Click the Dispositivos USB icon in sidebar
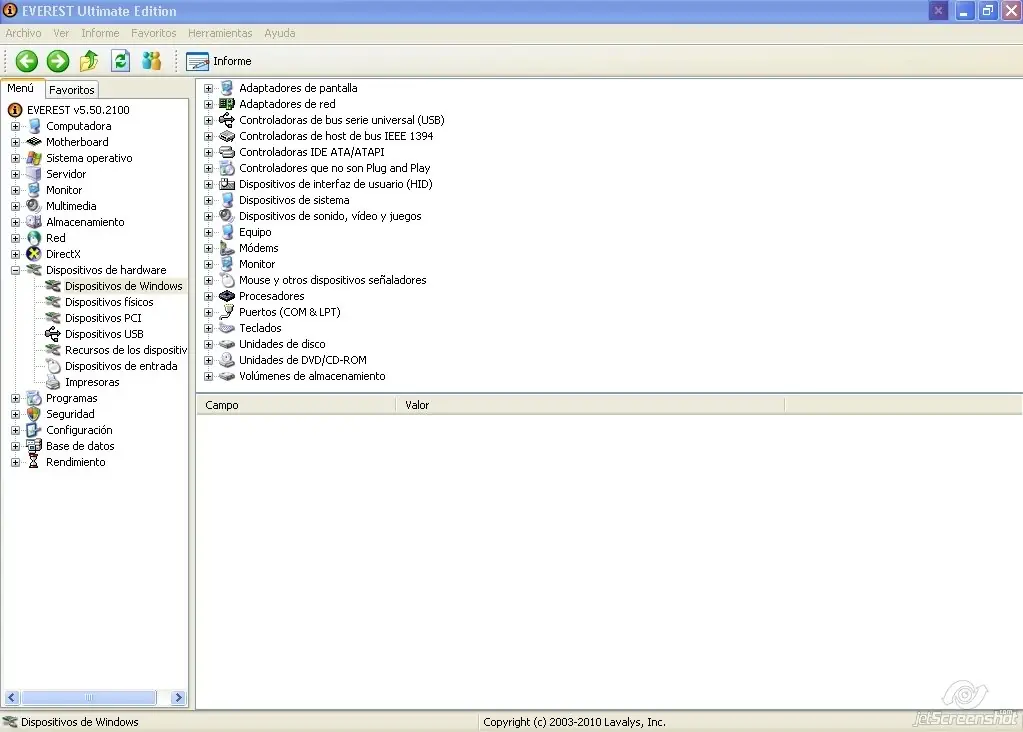The width and height of the screenshot is (1023, 732). click(52, 334)
